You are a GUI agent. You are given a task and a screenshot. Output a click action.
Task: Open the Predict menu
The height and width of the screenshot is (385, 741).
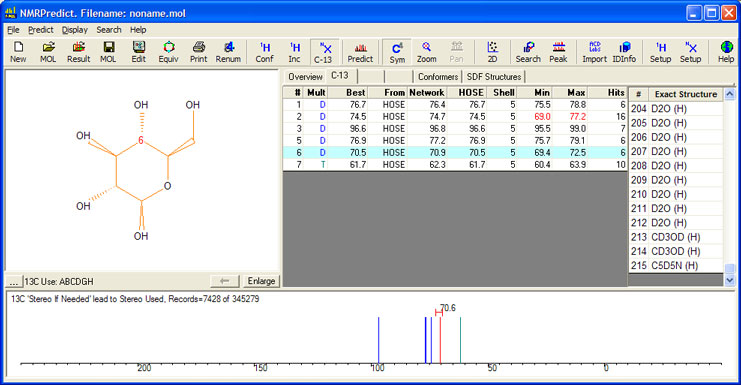(x=41, y=30)
